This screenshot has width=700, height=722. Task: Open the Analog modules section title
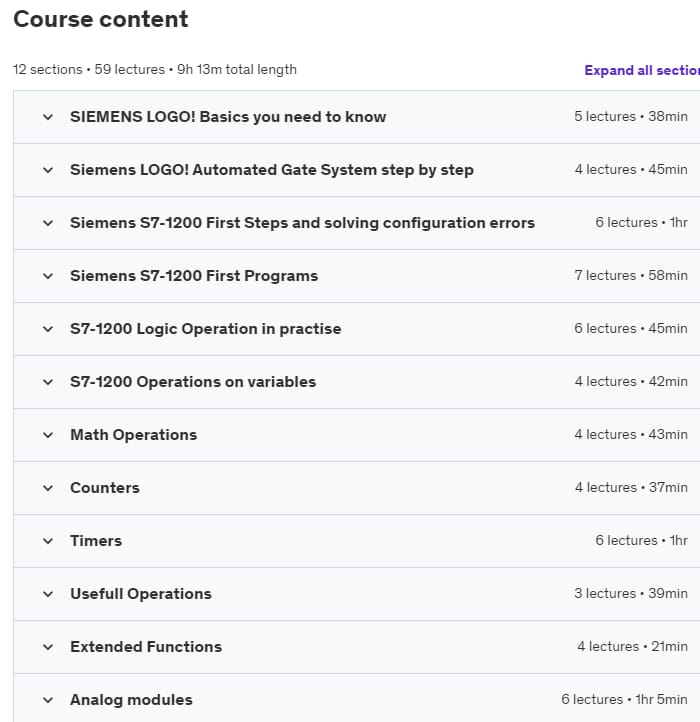(x=131, y=700)
